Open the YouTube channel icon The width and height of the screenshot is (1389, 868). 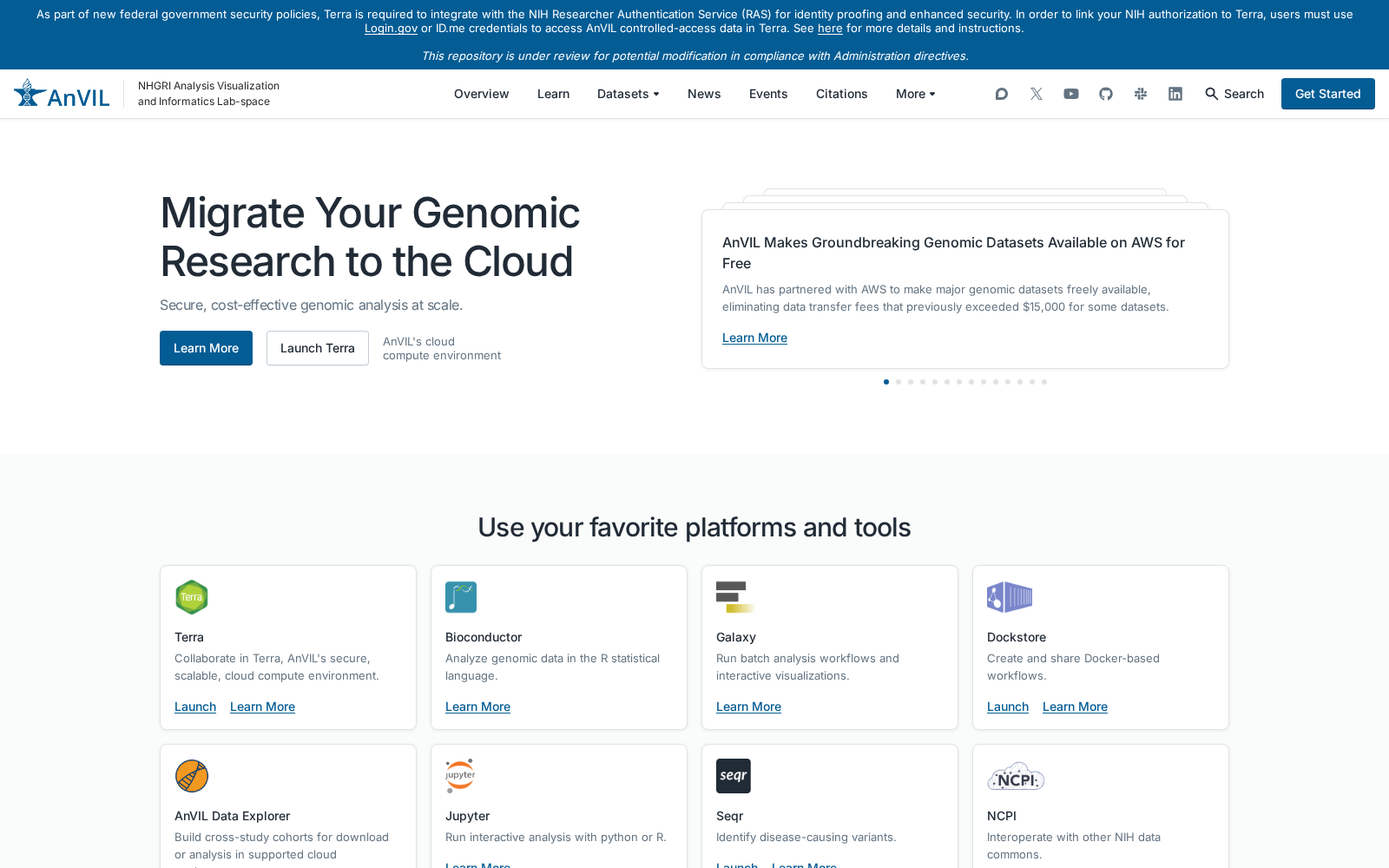1071,94
